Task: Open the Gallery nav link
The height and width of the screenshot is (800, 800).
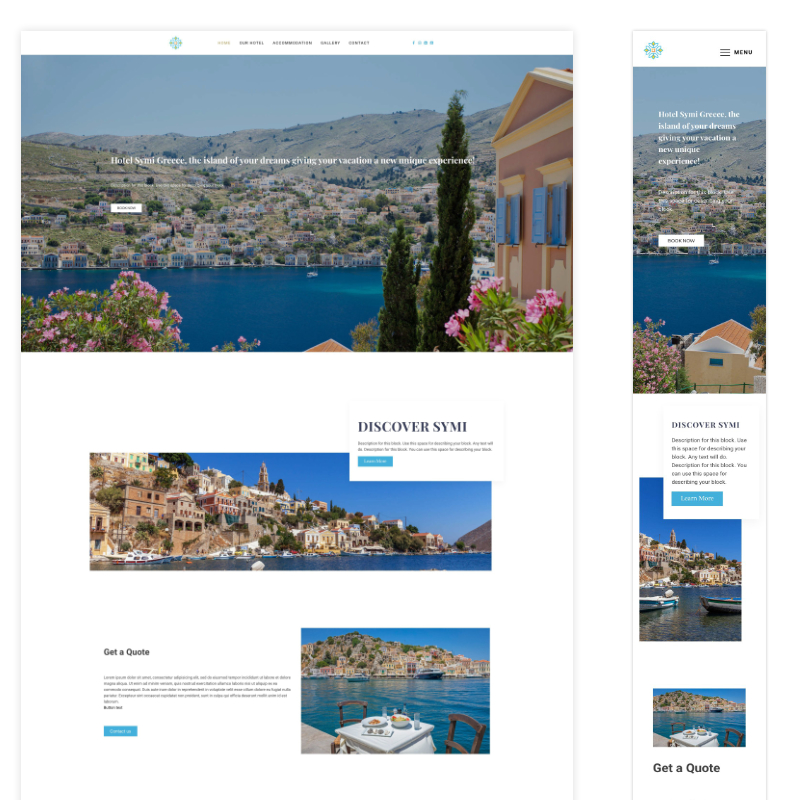Action: click(x=330, y=43)
